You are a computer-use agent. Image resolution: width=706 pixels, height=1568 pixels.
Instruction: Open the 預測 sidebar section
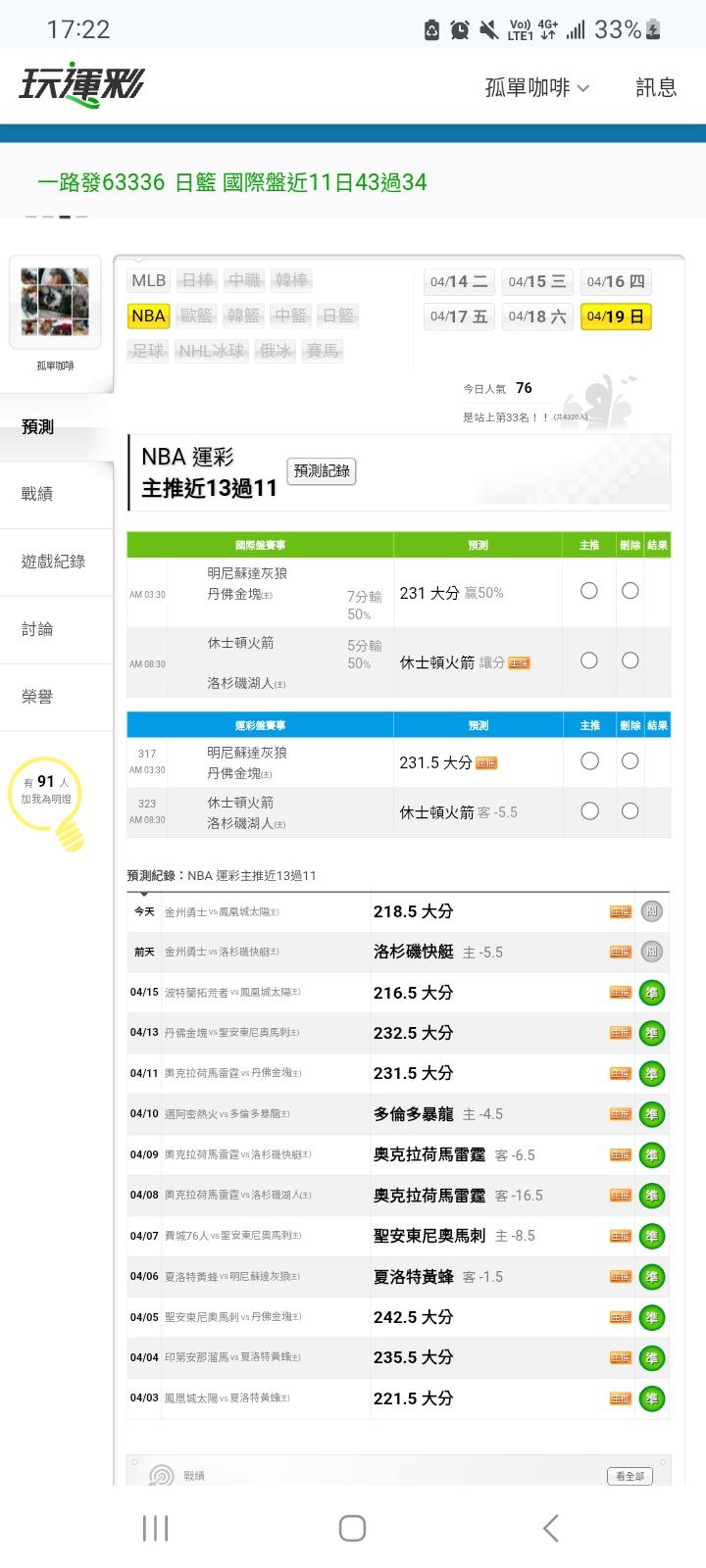pyautogui.click(x=57, y=427)
